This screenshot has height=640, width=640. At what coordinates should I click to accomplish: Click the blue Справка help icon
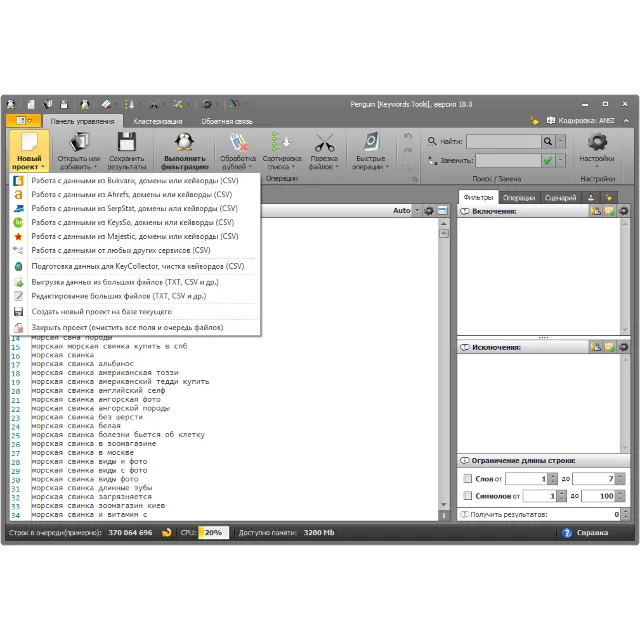tap(567, 533)
